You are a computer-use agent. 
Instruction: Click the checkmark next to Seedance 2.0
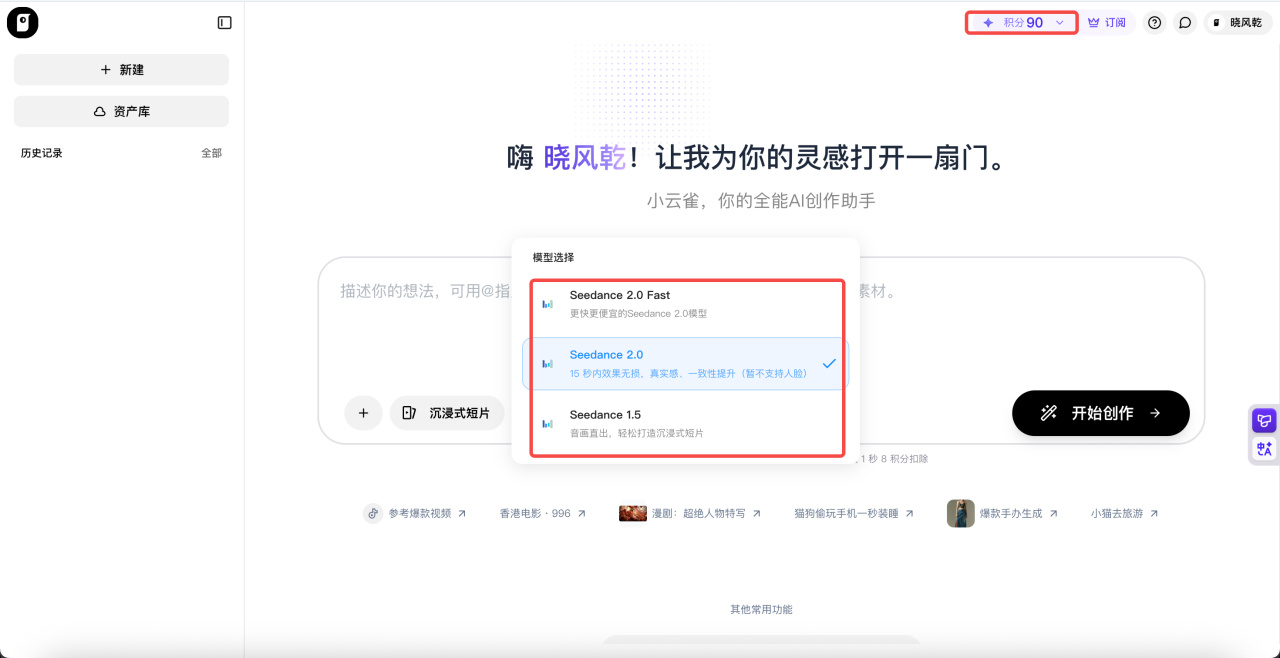pyautogui.click(x=829, y=364)
